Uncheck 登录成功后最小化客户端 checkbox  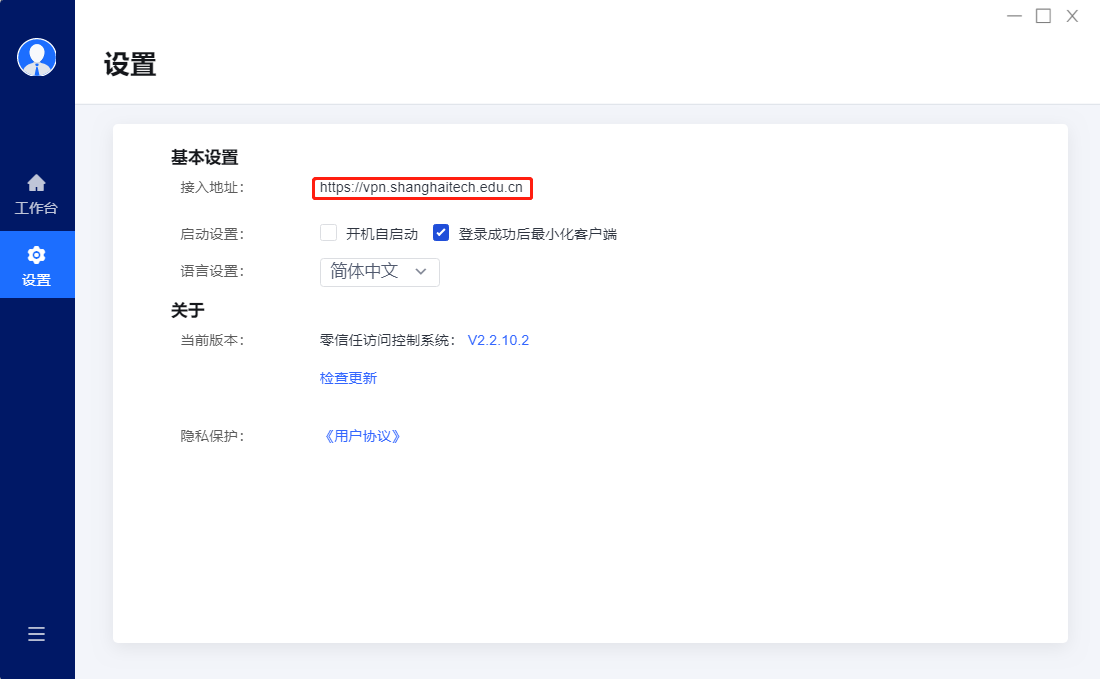click(x=441, y=233)
